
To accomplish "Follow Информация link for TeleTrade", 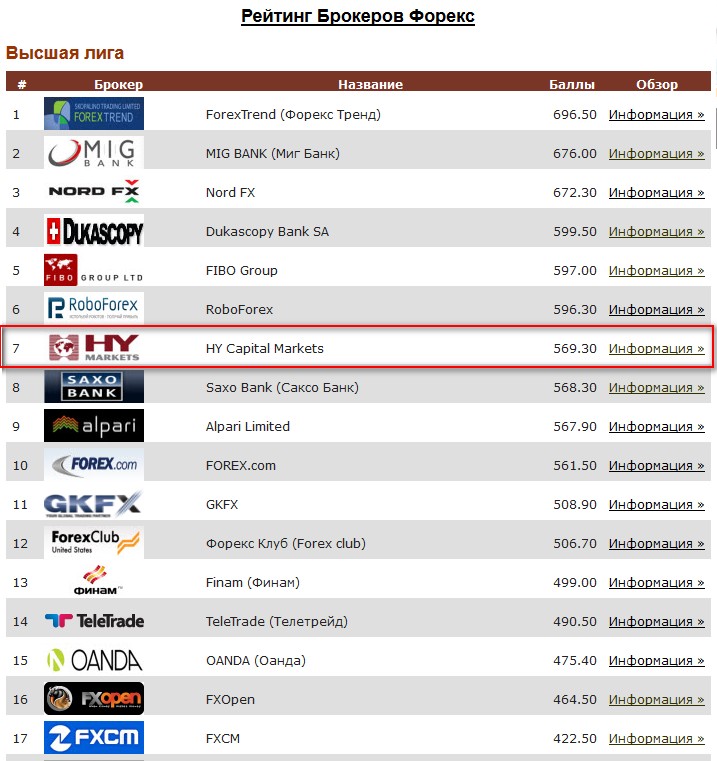I will pos(656,621).
